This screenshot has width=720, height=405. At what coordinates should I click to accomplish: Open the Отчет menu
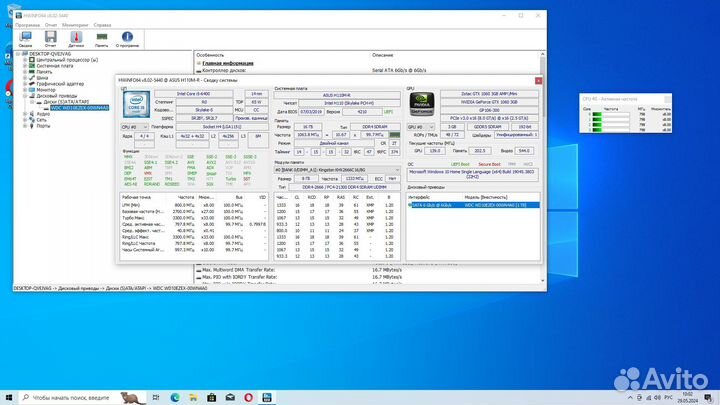pyautogui.click(x=51, y=25)
